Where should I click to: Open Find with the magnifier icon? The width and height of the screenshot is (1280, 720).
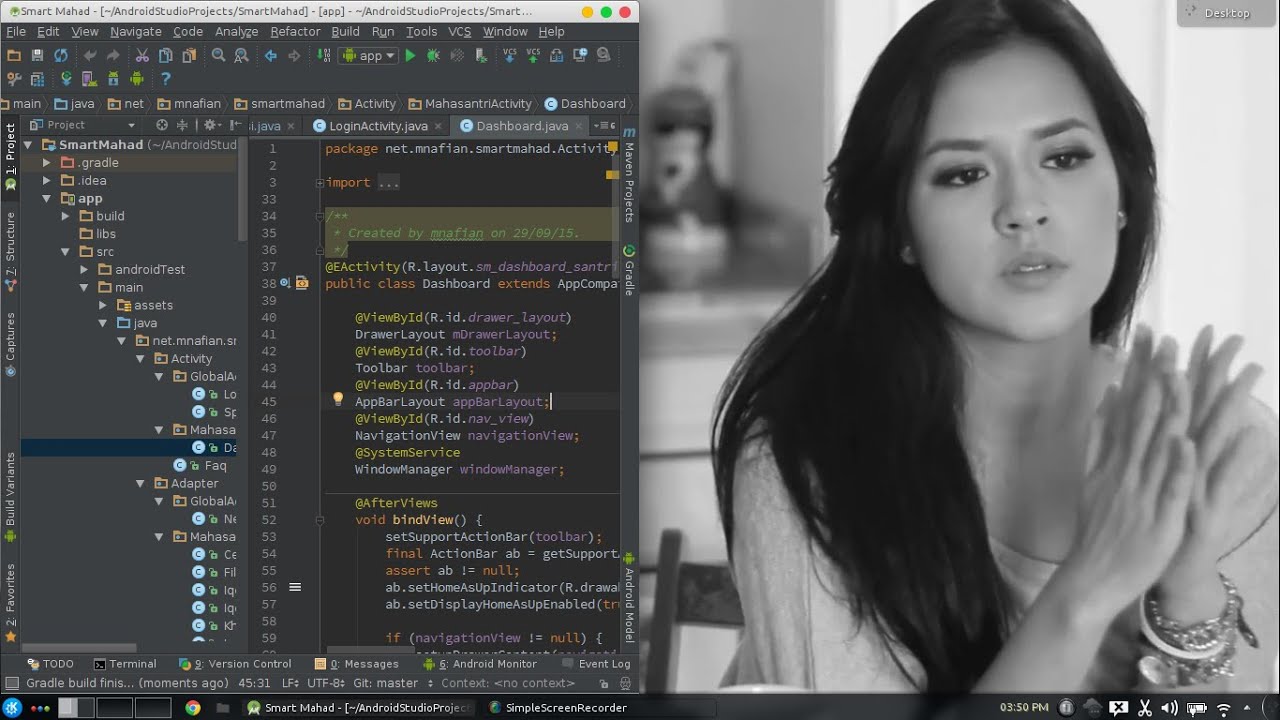pos(218,56)
